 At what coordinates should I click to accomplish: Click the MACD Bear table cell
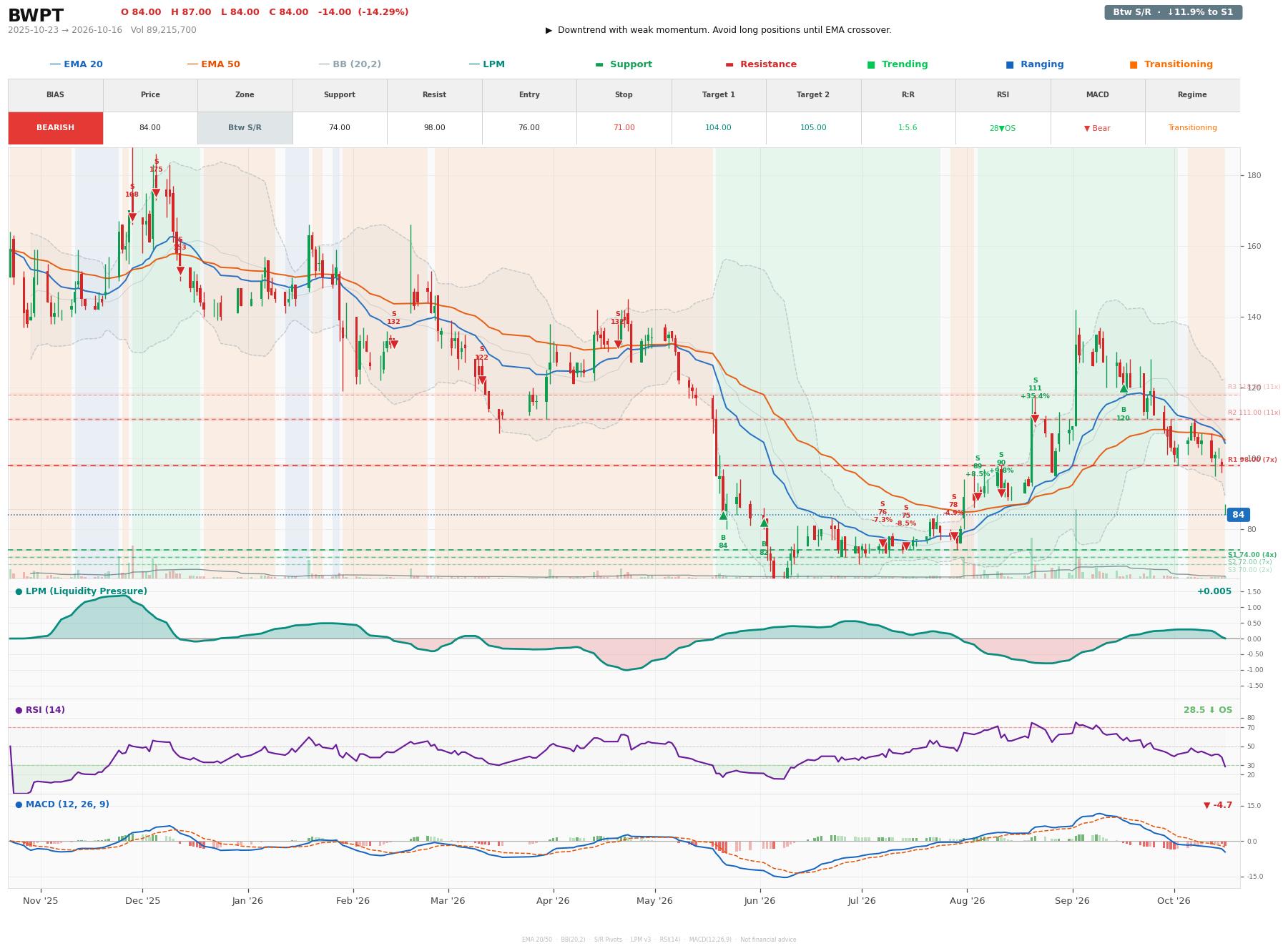(x=1098, y=128)
